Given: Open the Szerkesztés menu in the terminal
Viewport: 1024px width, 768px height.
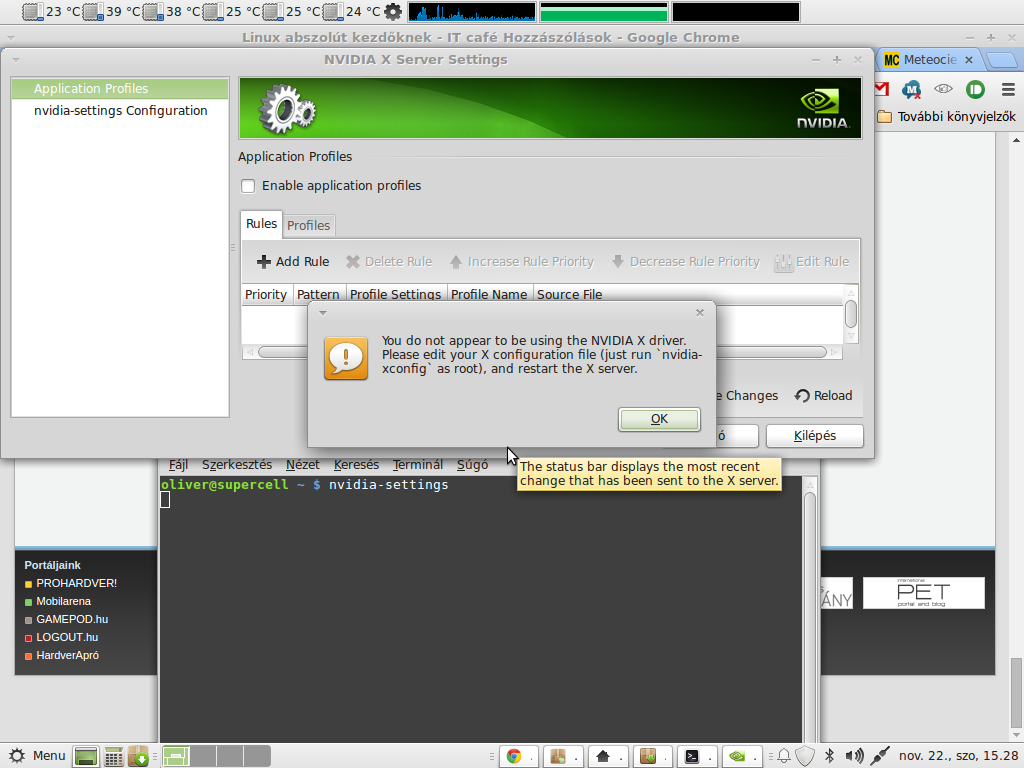Looking at the screenshot, I should tap(236, 464).
